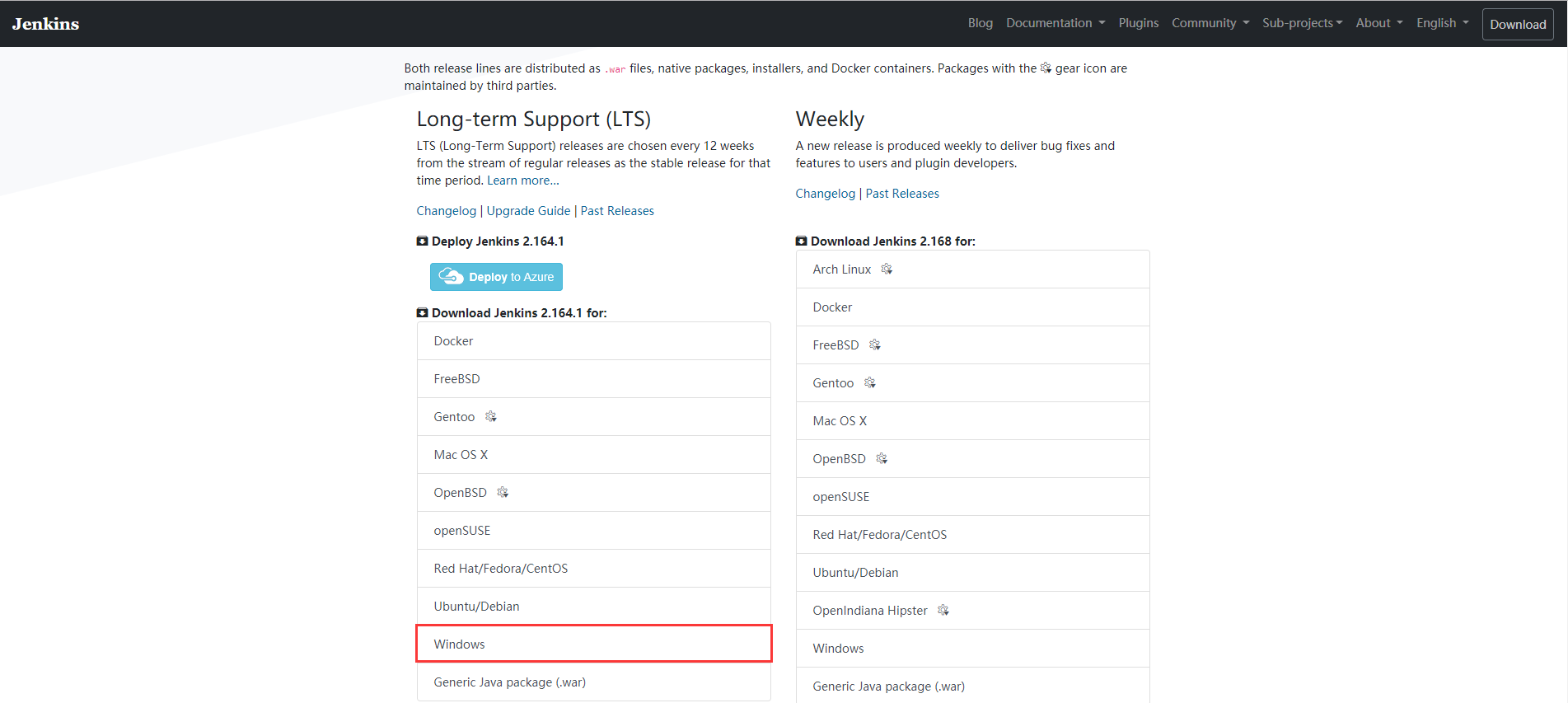Click gear icon beside Weekly Gentoo
1568x703 pixels.
point(869,382)
